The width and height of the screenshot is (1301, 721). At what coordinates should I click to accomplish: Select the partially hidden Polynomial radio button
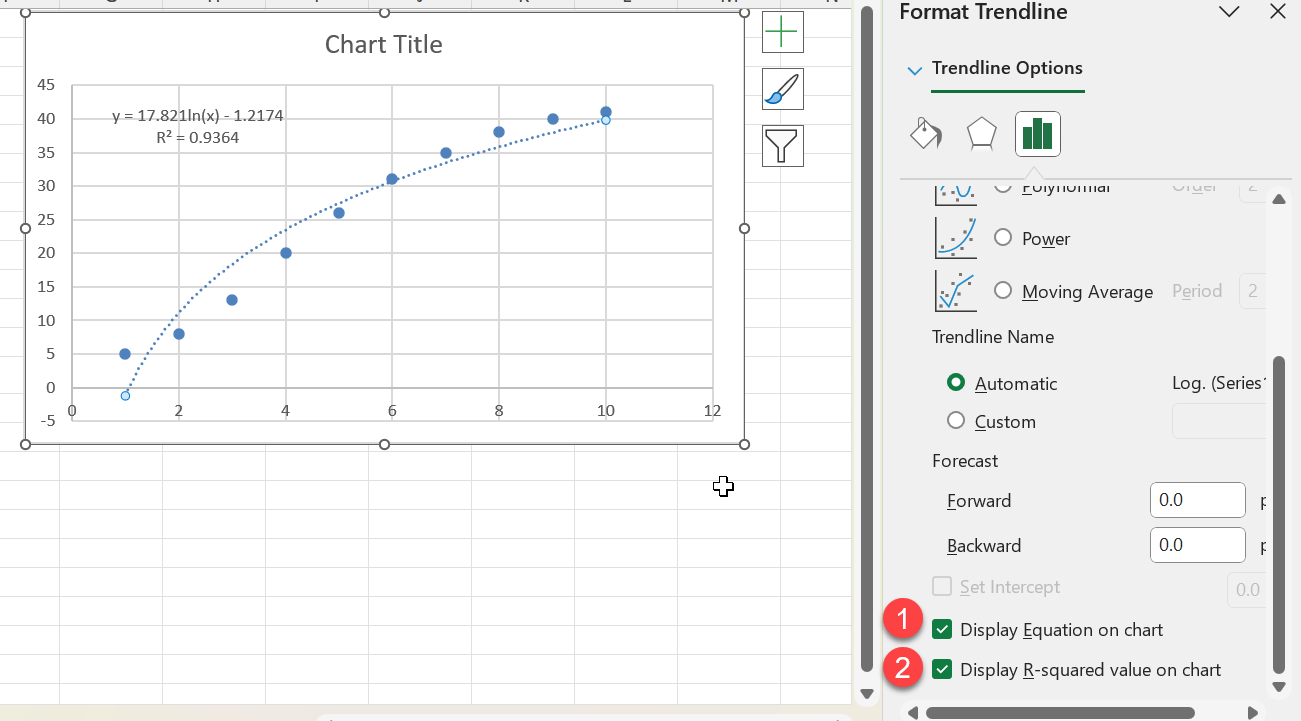[x=1003, y=188]
